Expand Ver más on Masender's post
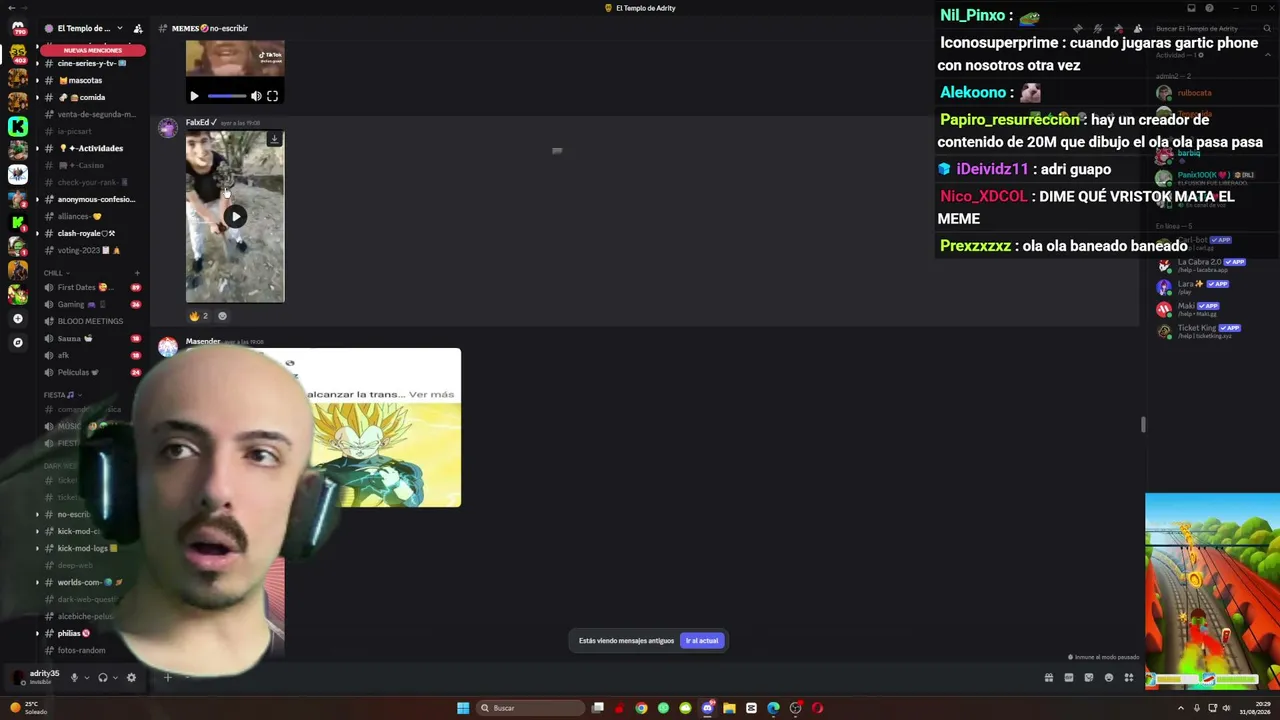This screenshot has height=720, width=1280. coord(431,394)
